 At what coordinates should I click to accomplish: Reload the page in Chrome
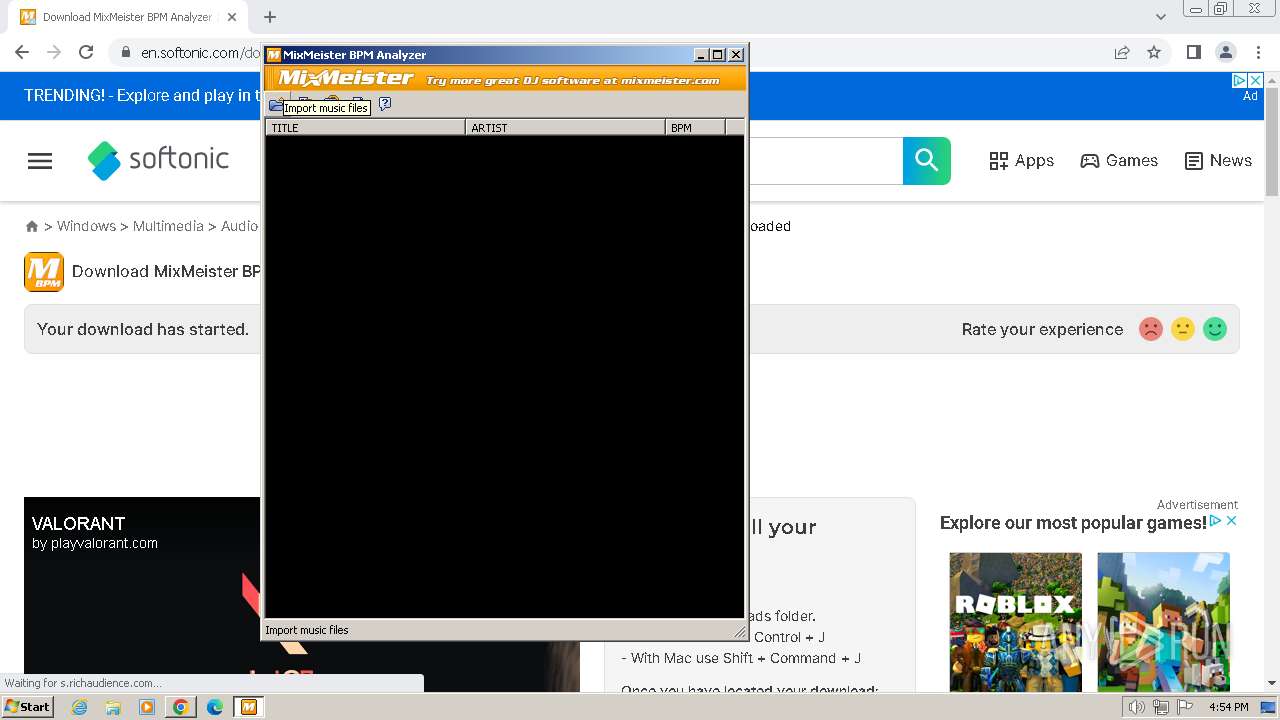[86, 52]
